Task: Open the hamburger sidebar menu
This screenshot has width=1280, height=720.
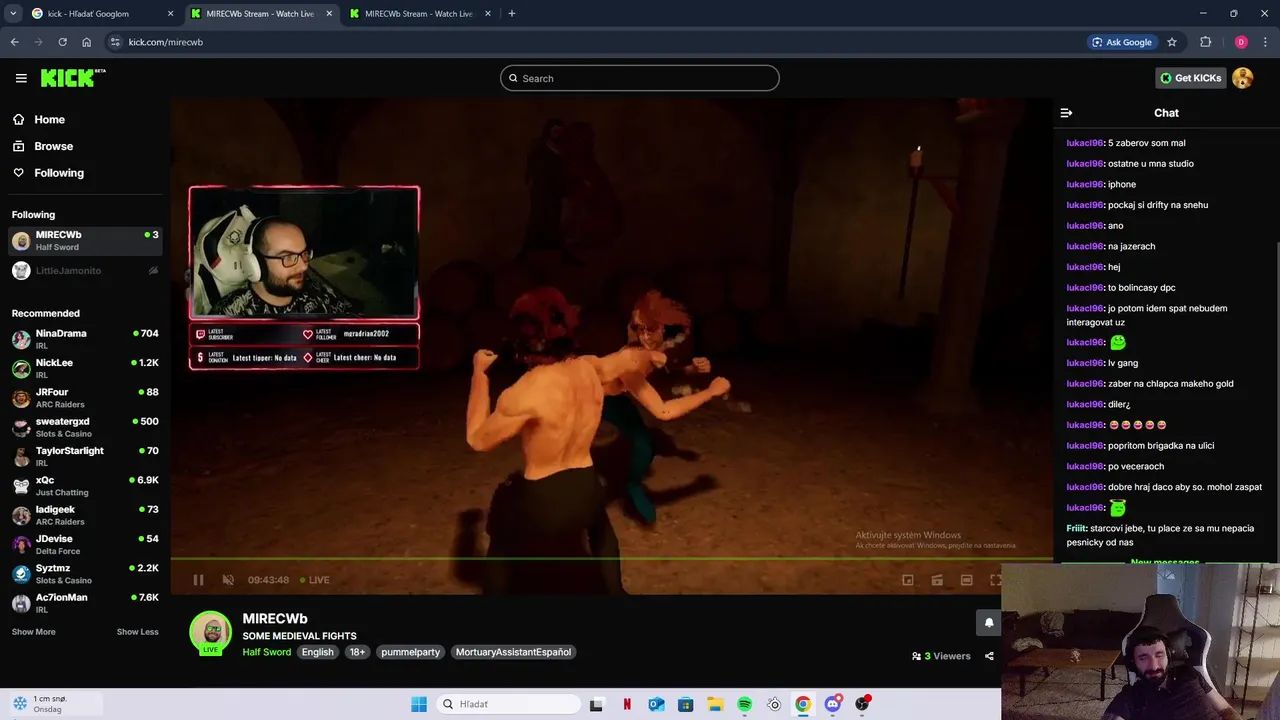Action: [21, 78]
